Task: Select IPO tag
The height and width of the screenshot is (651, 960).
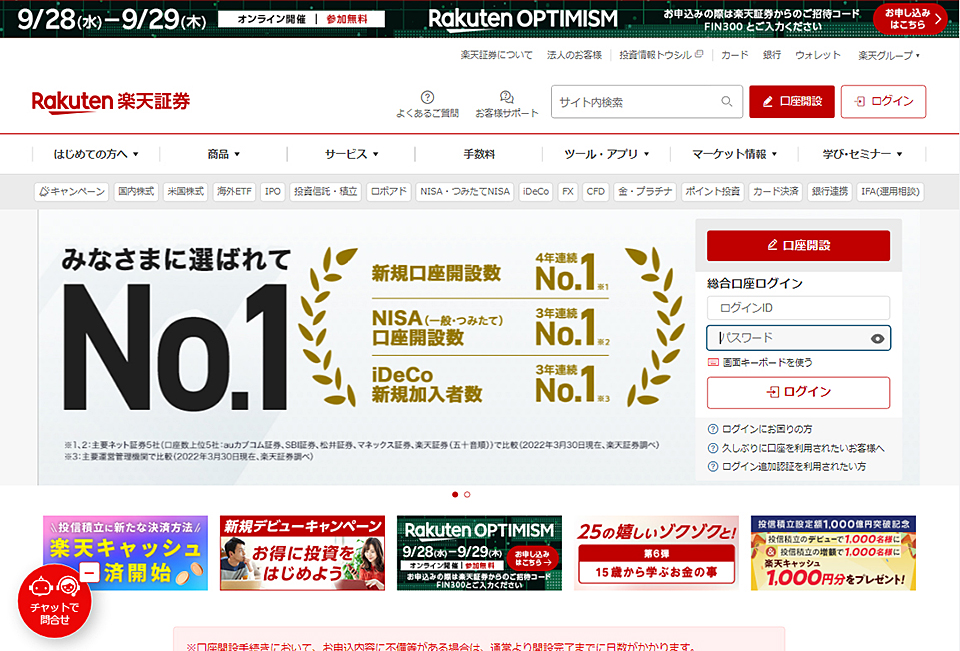Action: pos(272,192)
